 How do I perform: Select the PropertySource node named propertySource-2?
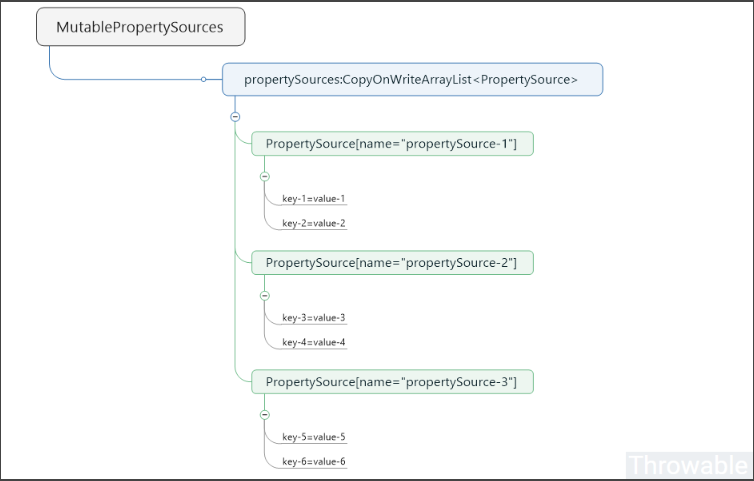click(391, 262)
